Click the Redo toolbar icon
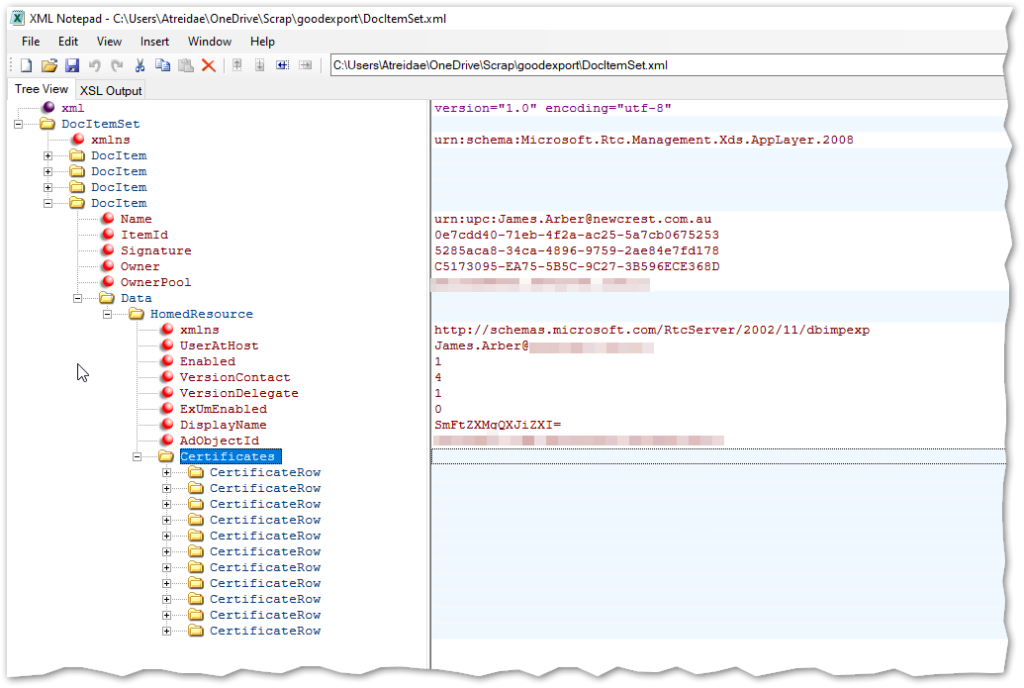The image size is (1024, 688). [x=118, y=65]
